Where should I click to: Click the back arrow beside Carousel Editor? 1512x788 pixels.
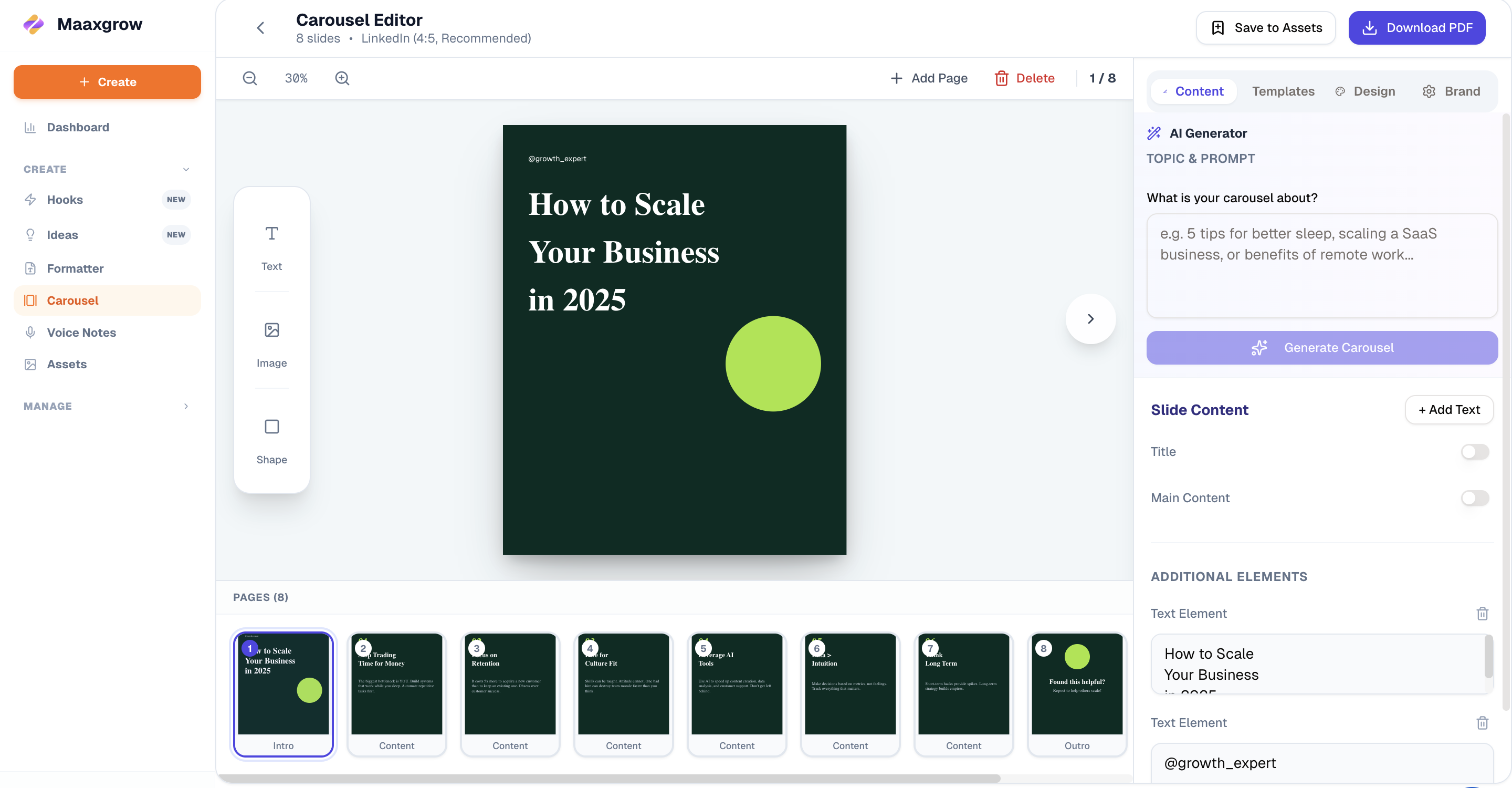pyautogui.click(x=260, y=28)
